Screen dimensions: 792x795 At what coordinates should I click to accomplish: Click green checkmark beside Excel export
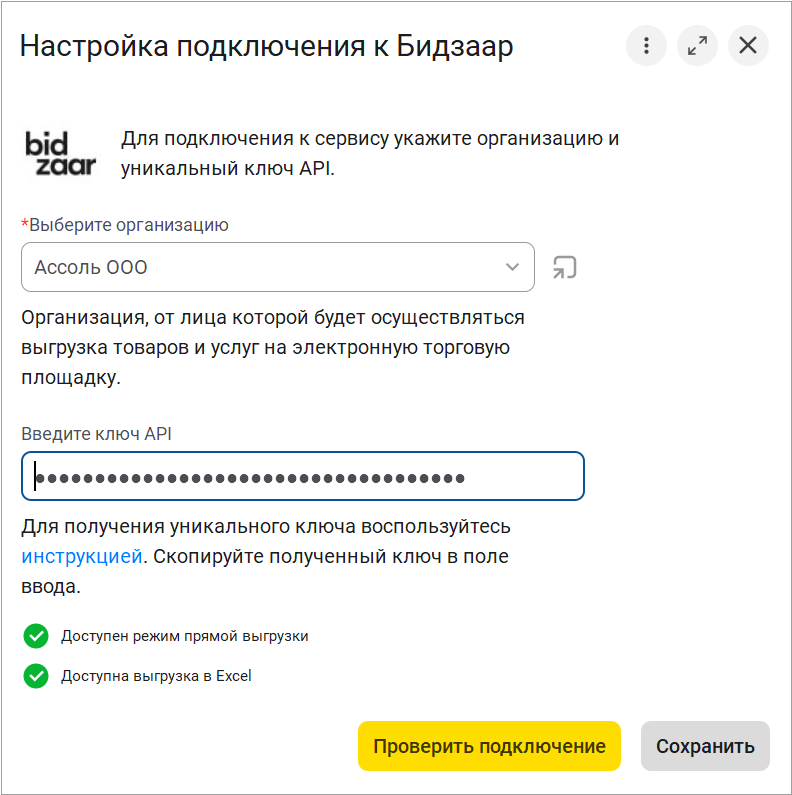click(x=36, y=676)
